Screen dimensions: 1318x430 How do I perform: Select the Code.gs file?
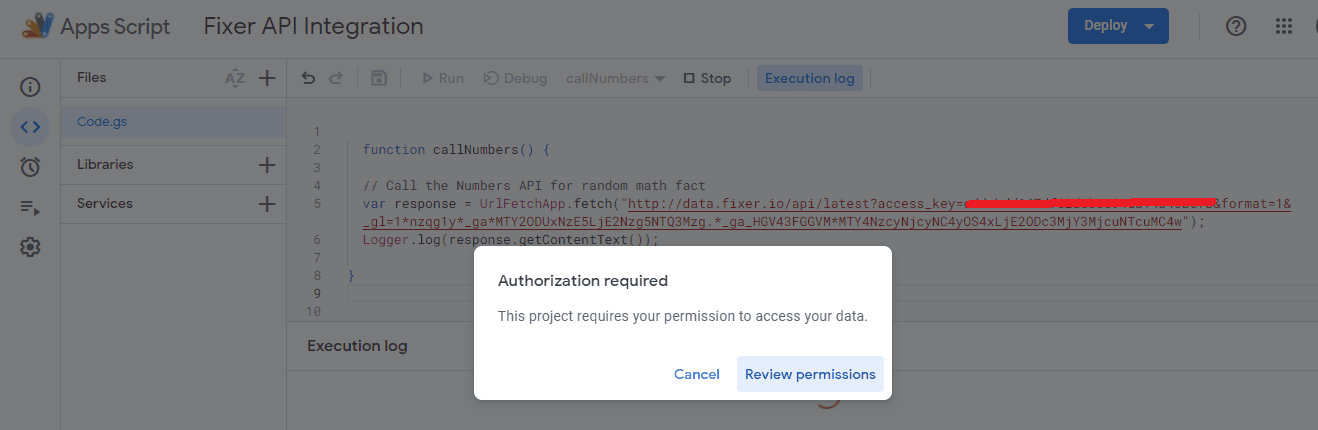pyautogui.click(x=174, y=122)
